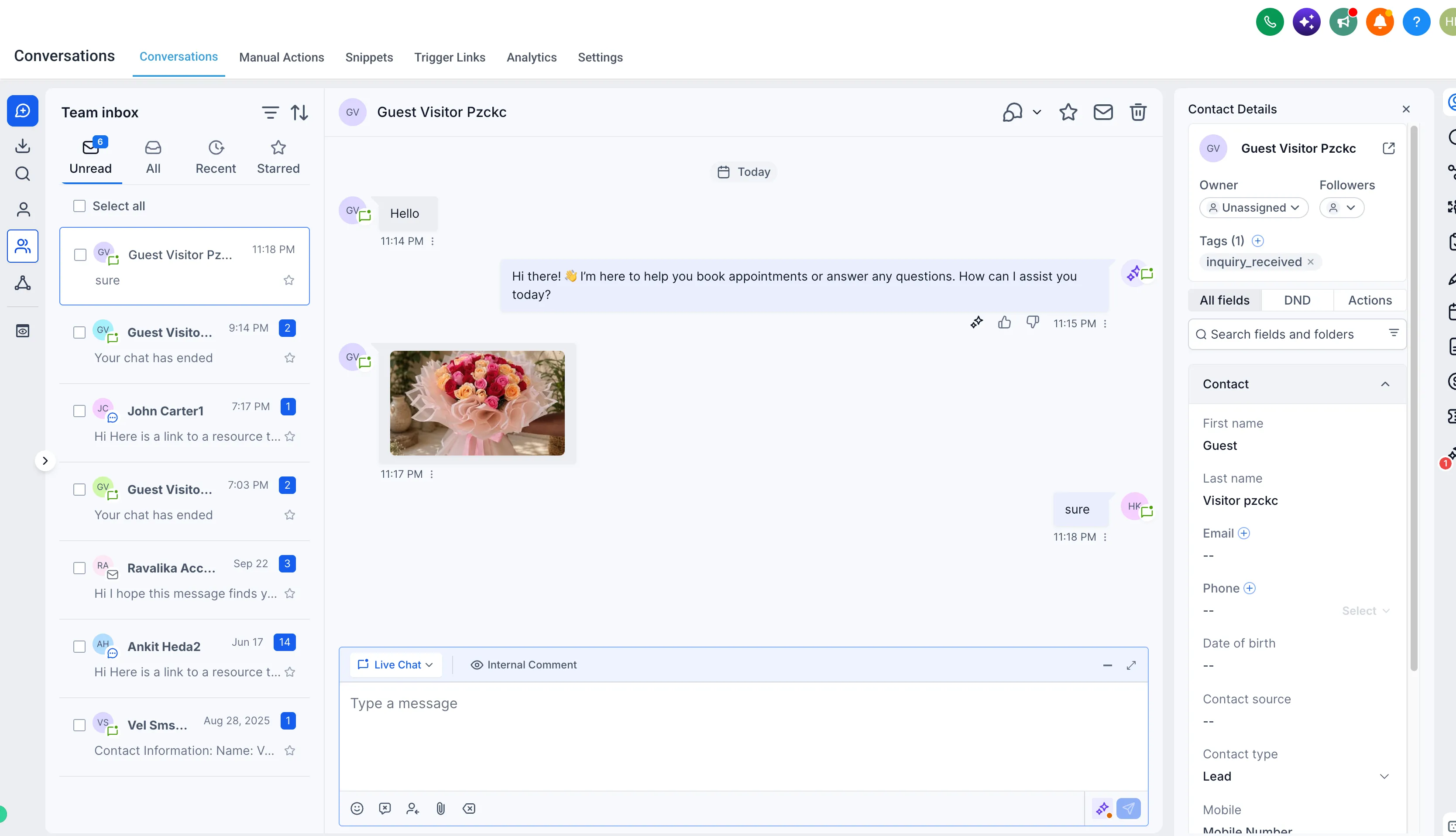Screen dimensions: 1456x836
Task: Tick the checkbox for Guest Visitor Pz 11:18 PM
Action: point(80,255)
